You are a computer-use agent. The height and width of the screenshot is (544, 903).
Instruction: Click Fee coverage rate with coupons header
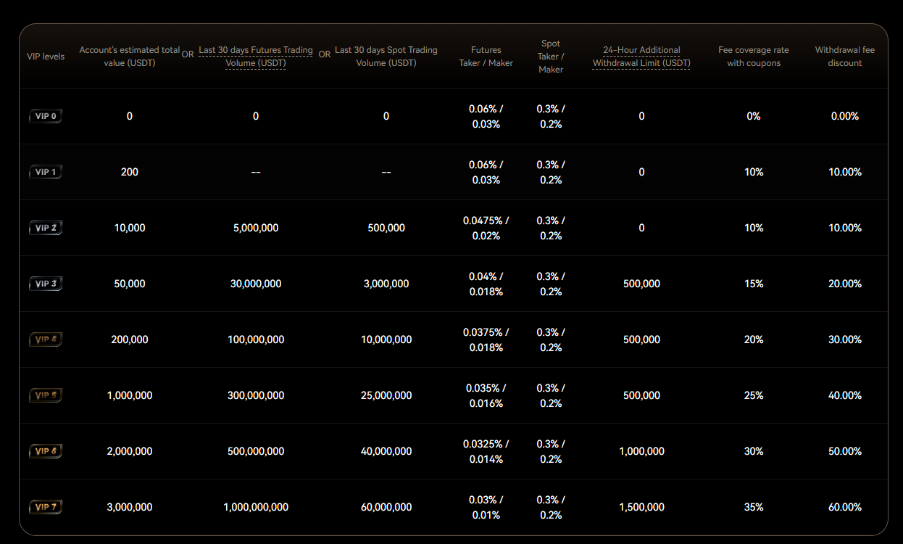753,56
